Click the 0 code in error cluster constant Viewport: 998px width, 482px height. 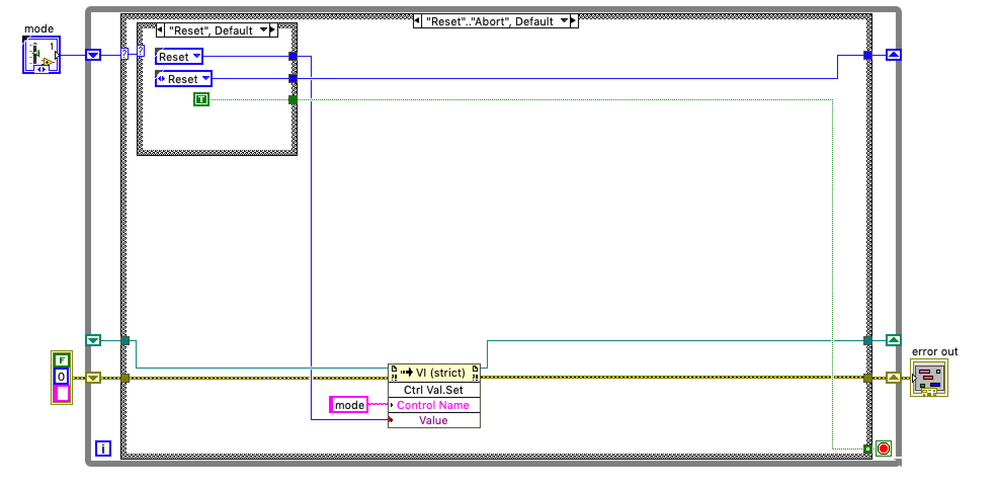[62, 376]
